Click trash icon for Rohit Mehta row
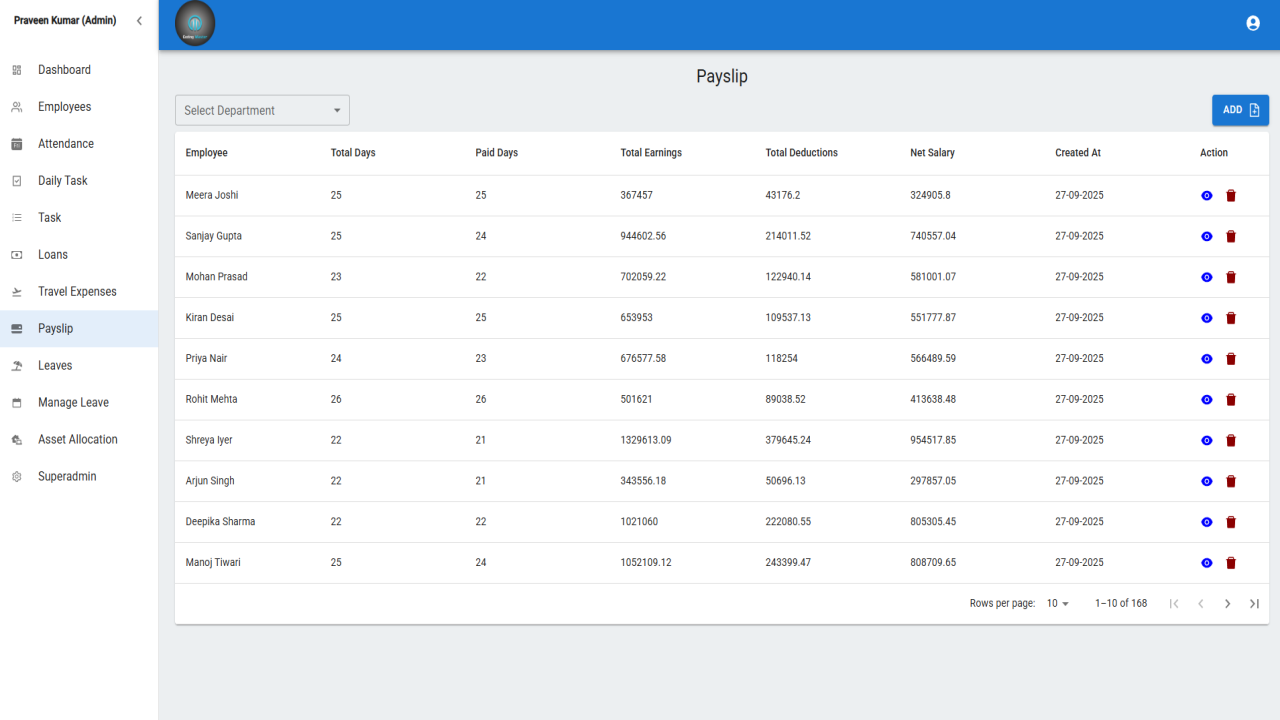This screenshot has width=1280, height=720. (x=1231, y=400)
